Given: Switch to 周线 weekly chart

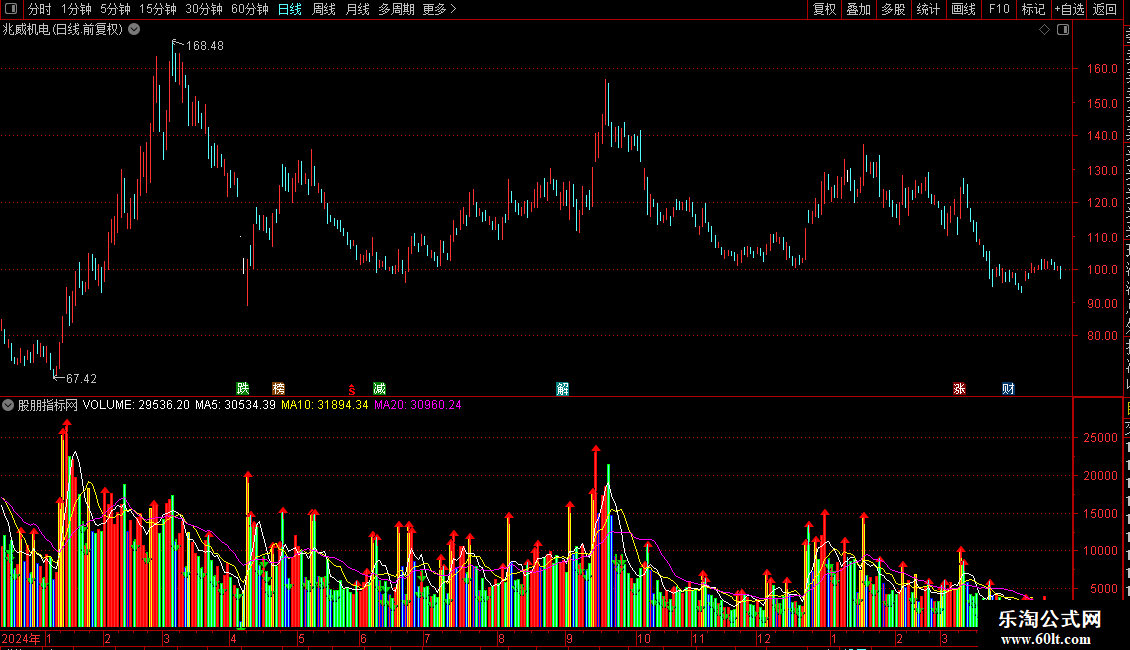Looking at the screenshot, I should [324, 9].
